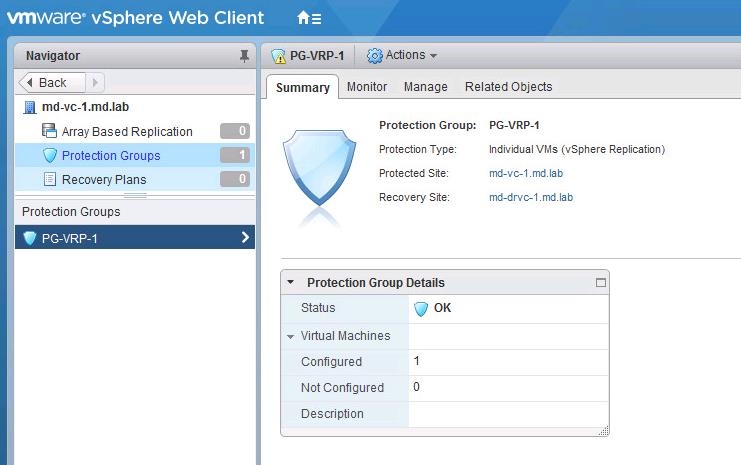Click the Protection Groups count badge
Screen dimensions: 741x465
click(x=235, y=155)
